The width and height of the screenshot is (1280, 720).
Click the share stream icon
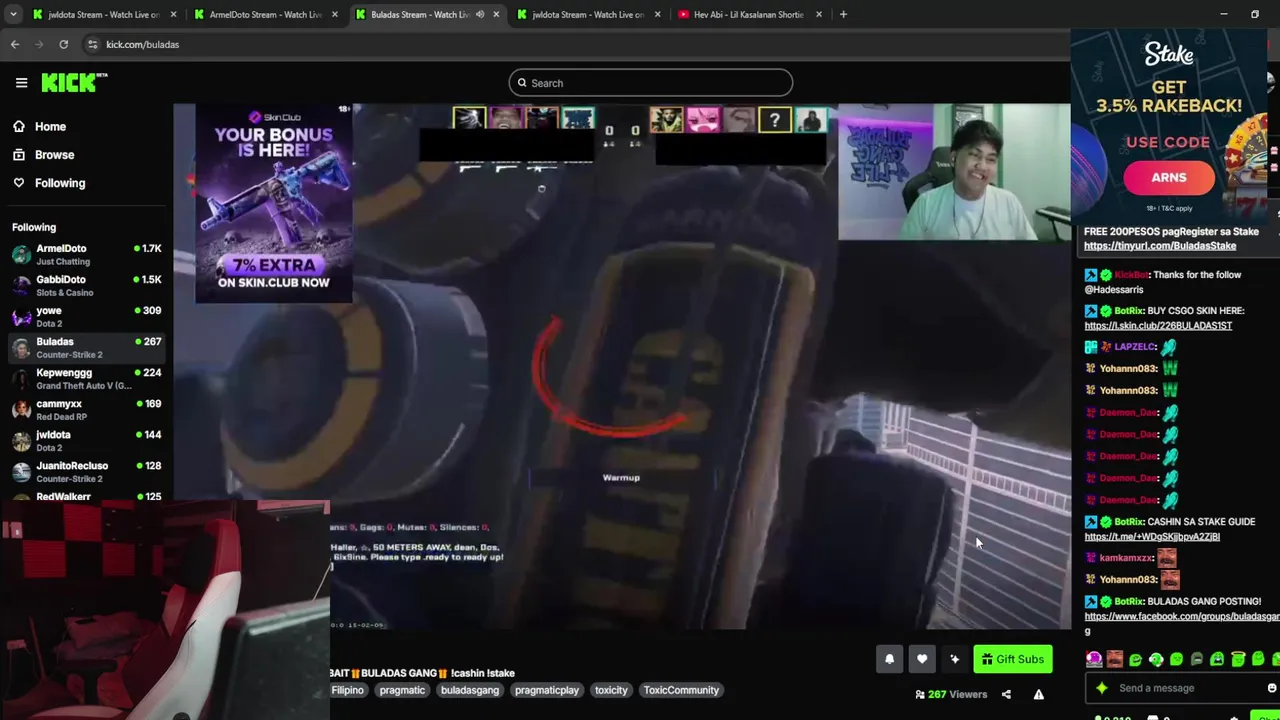[x=1006, y=694]
